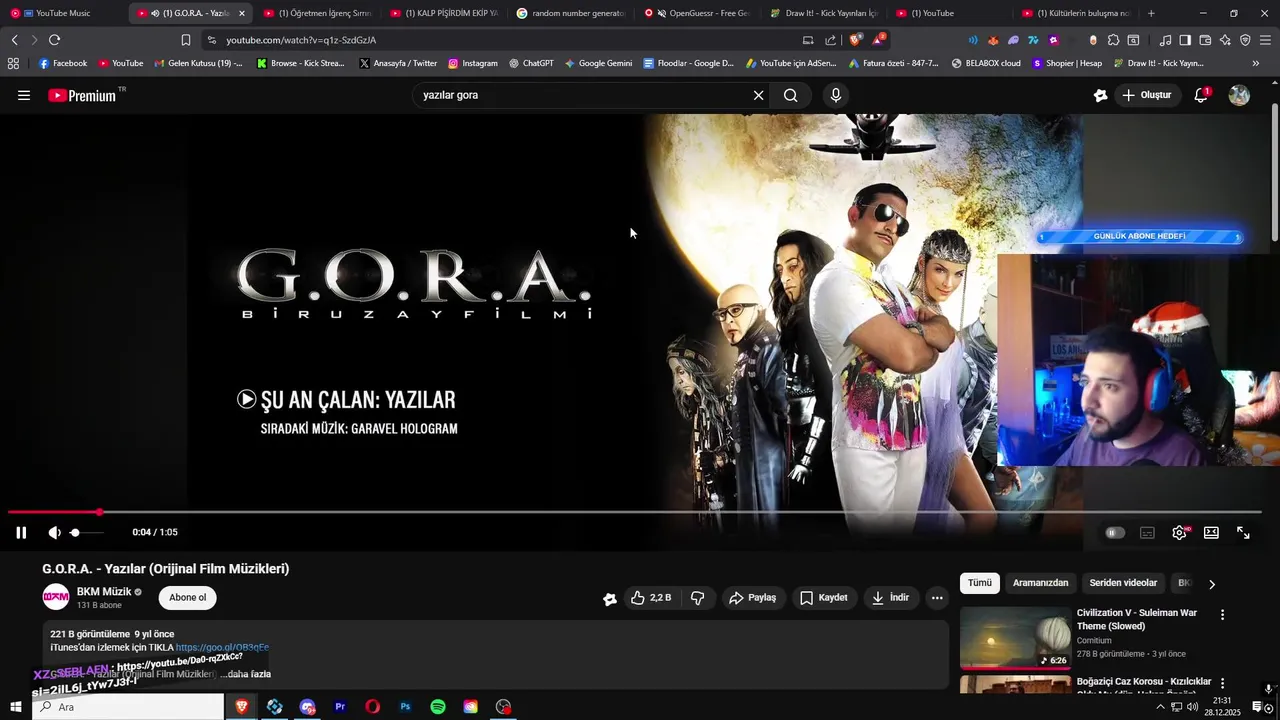Image resolution: width=1280 pixels, height=720 pixels.
Task: Open Spotify from the taskbar
Action: coord(438,707)
